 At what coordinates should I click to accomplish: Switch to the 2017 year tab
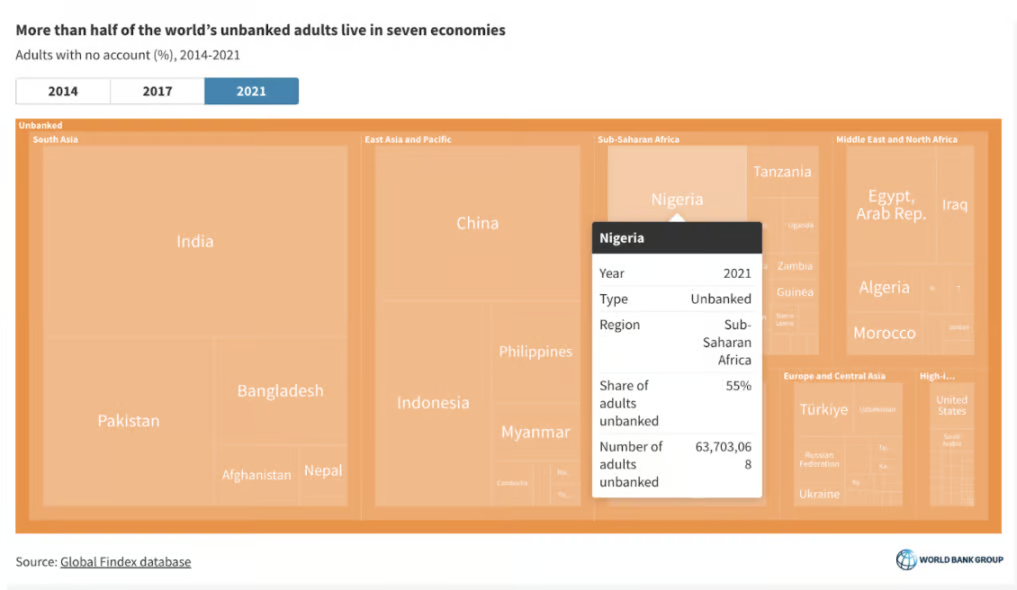157,91
